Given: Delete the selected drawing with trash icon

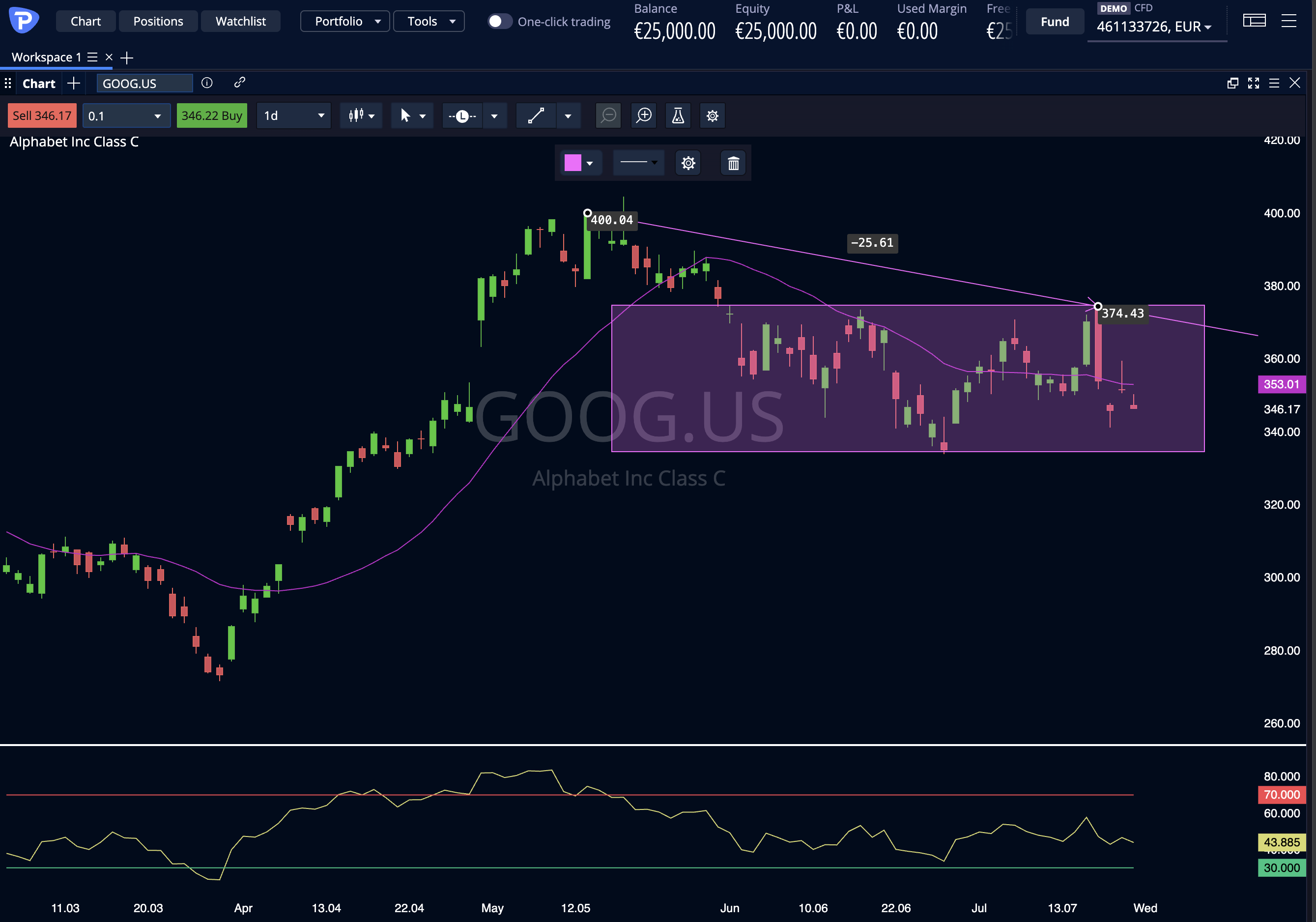Looking at the screenshot, I should pos(733,163).
